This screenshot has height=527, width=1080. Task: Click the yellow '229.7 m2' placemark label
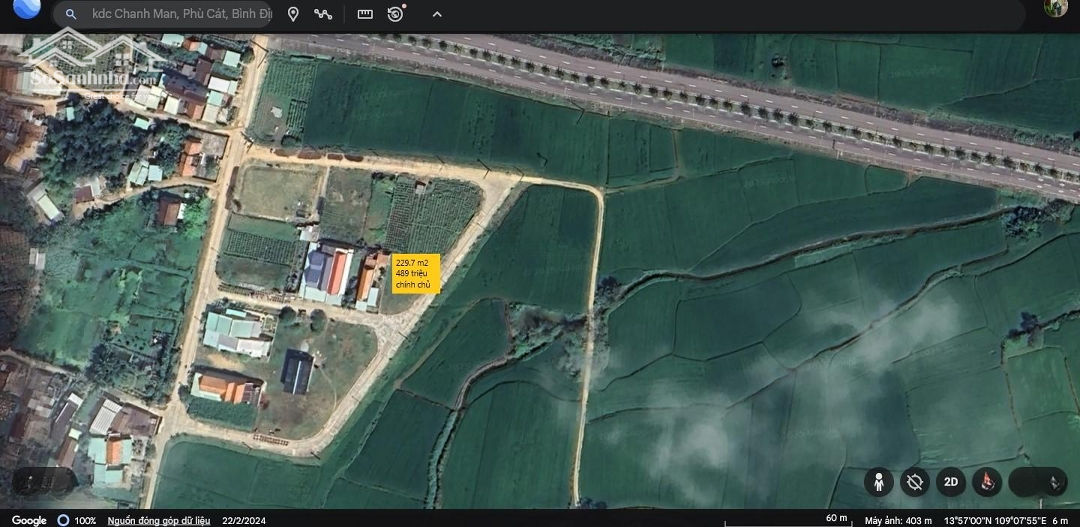[x=415, y=273]
